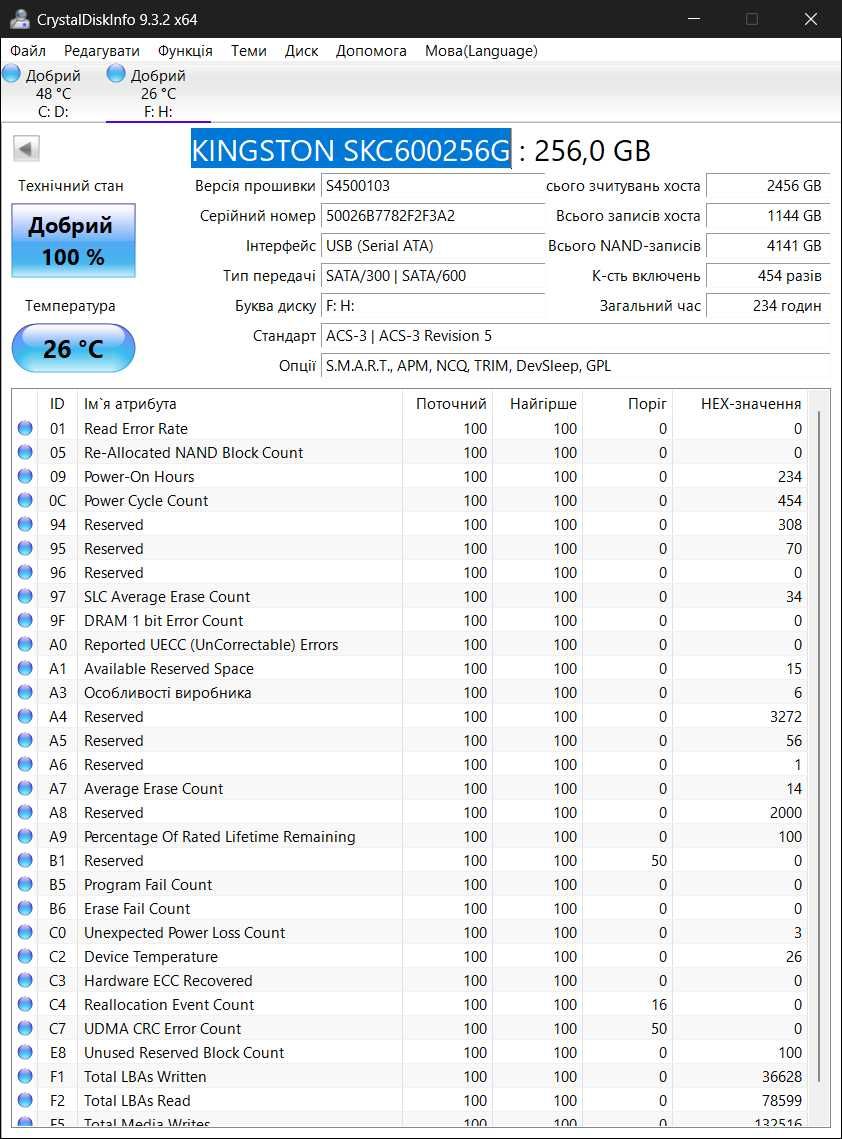Image resolution: width=842 pixels, height=1139 pixels.
Task: Click the NAND writes value 4141 GB
Action: [x=768, y=246]
